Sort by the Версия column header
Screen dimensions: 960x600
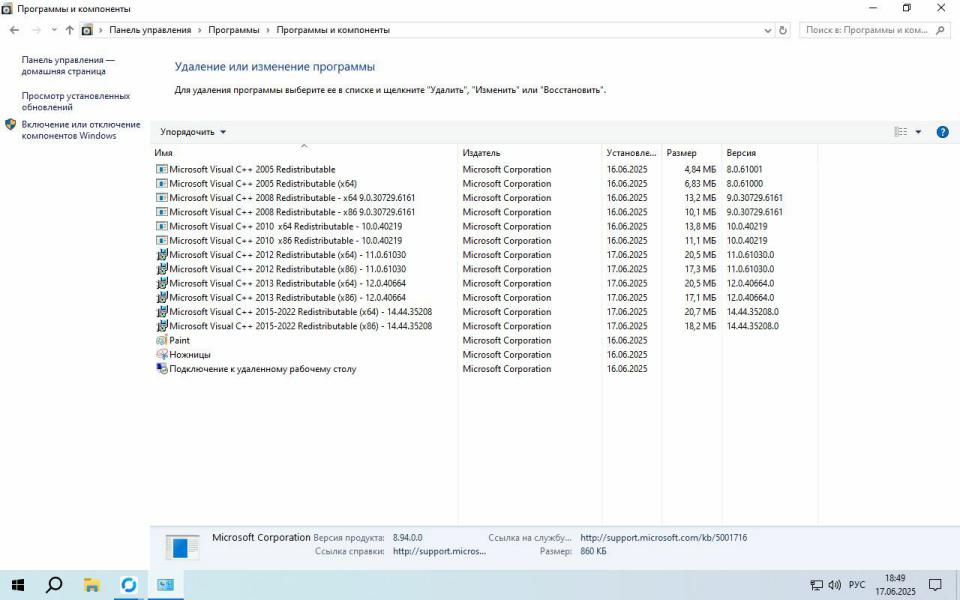pyautogui.click(x=770, y=152)
